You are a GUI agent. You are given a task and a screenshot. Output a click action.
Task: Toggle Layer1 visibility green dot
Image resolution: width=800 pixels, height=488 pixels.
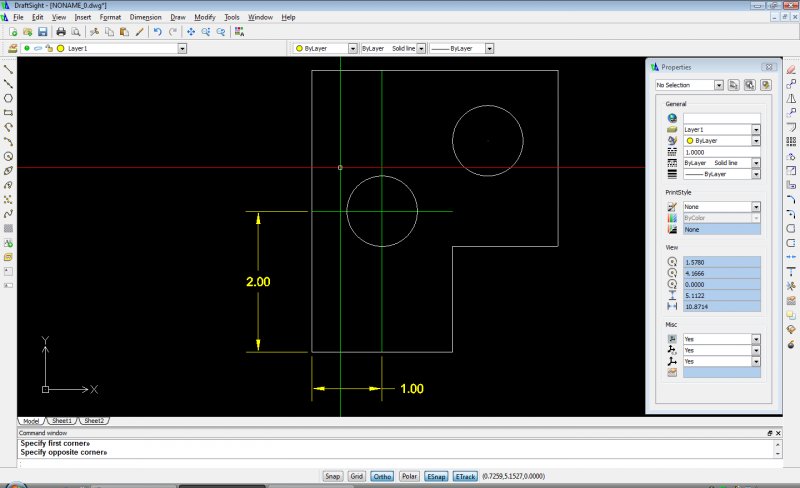coord(27,48)
